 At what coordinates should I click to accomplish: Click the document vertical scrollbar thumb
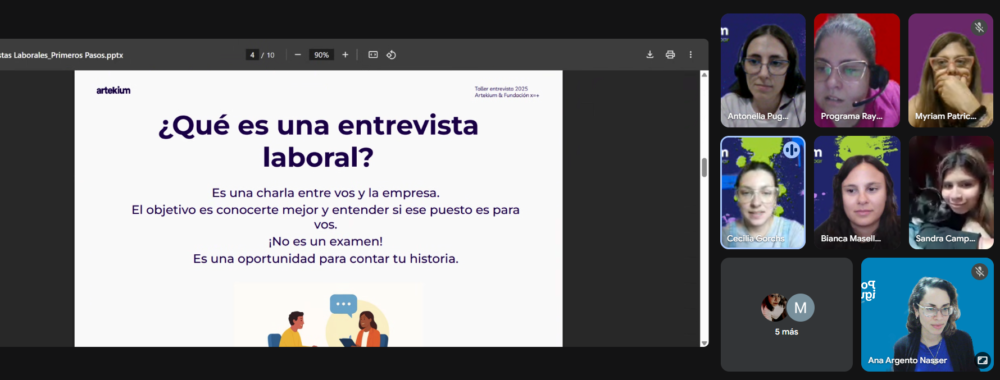704,168
